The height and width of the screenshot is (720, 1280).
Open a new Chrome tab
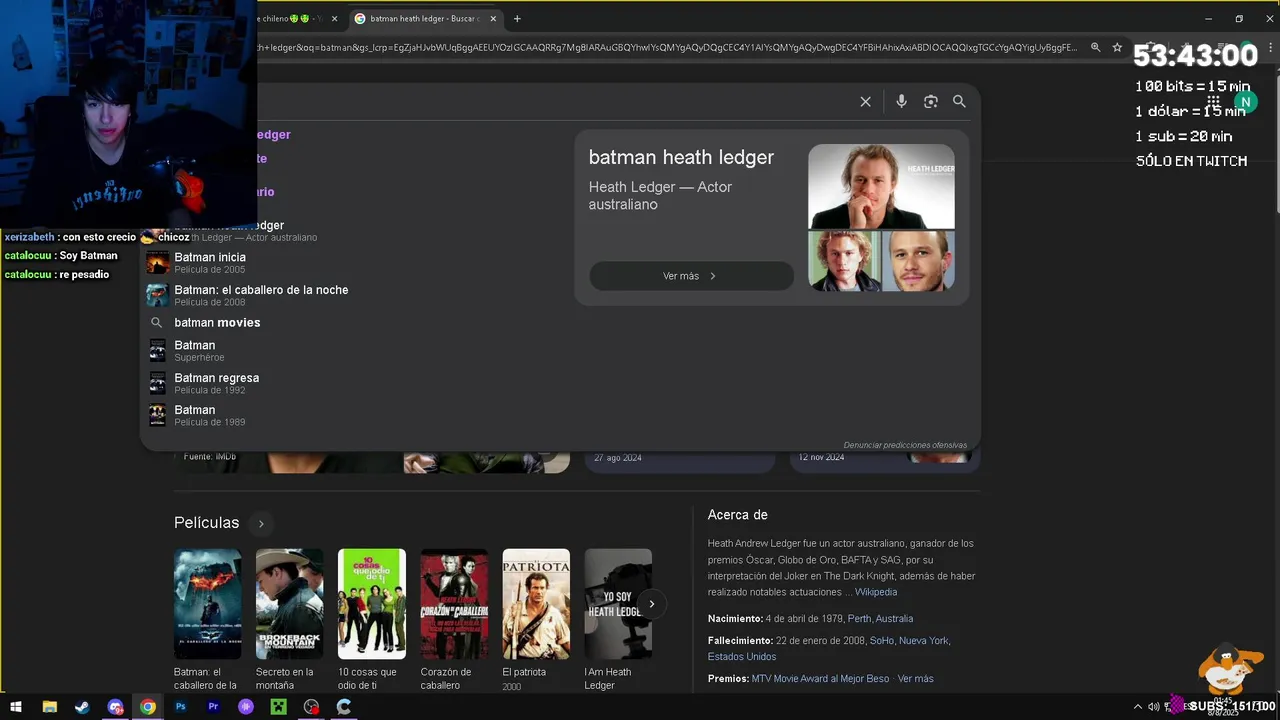pos(517,18)
